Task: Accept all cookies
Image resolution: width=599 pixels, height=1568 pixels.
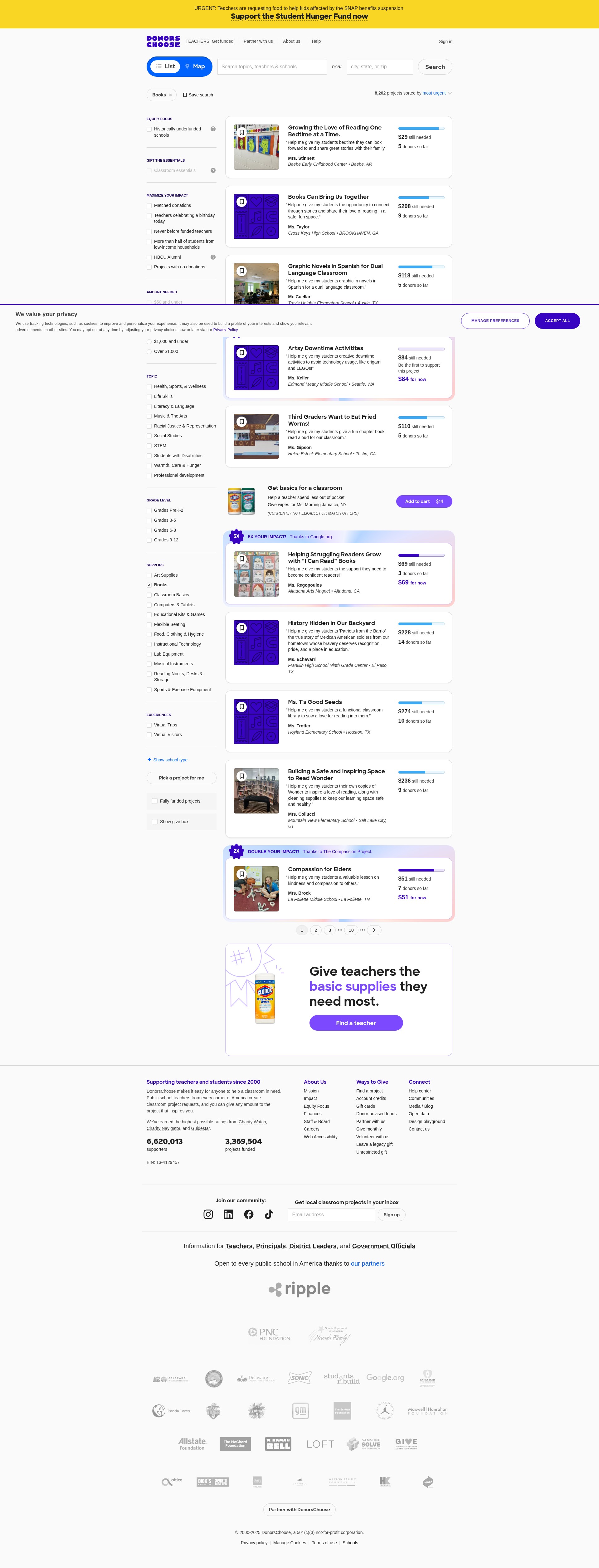Action: (x=558, y=321)
